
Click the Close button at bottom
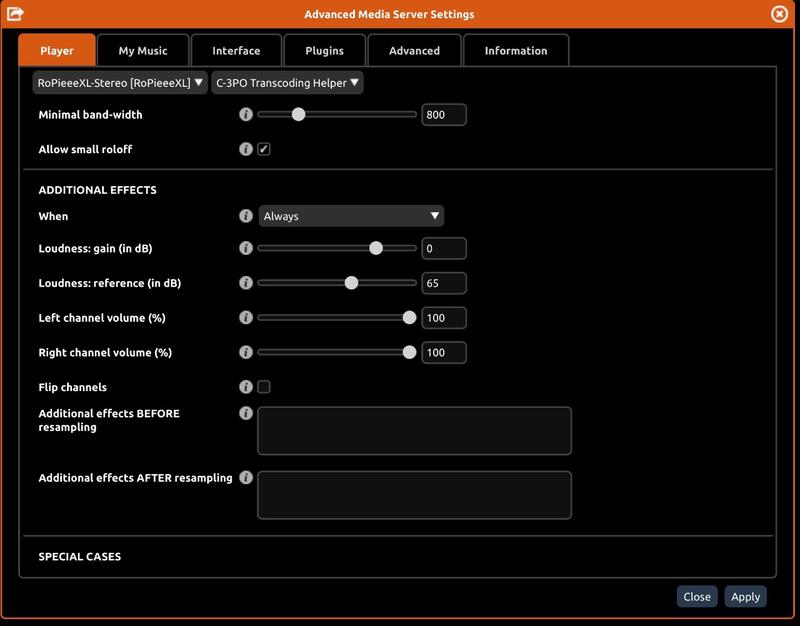click(x=697, y=597)
